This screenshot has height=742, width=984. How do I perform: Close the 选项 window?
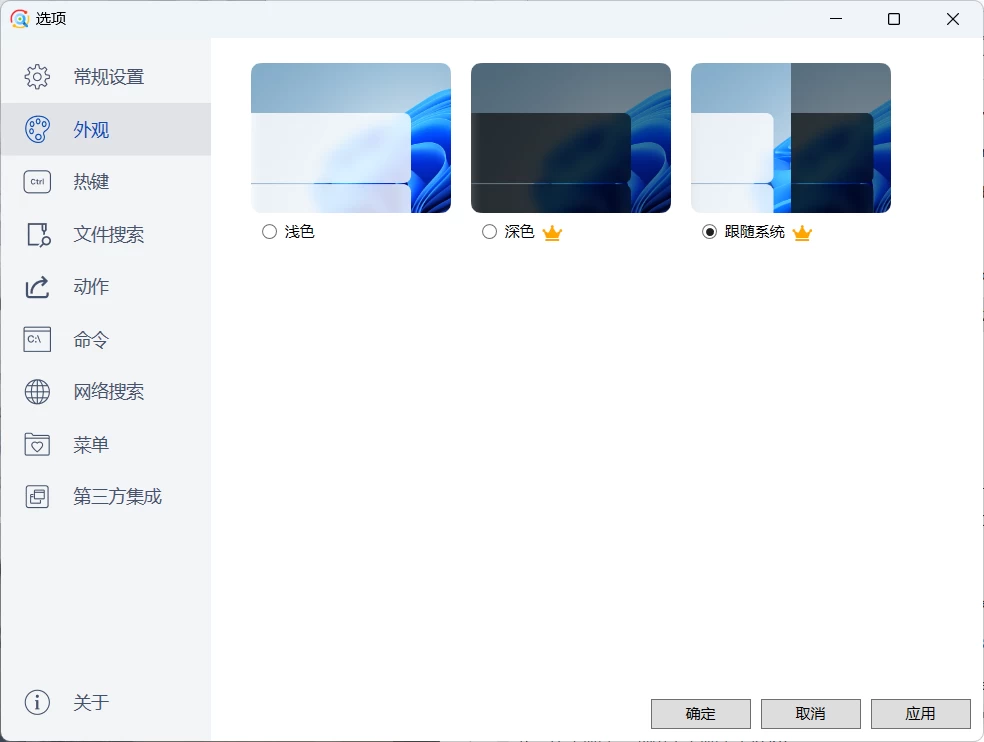[x=953, y=19]
